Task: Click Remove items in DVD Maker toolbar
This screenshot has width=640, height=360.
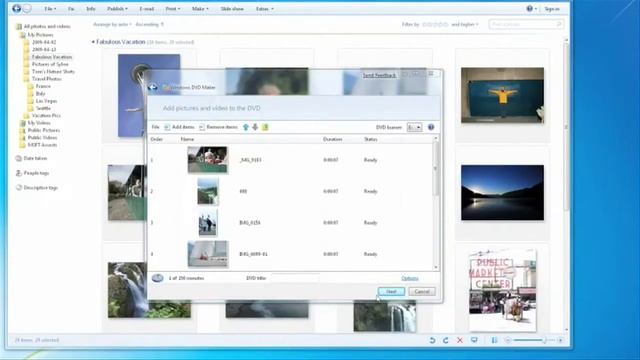Action: [218, 127]
